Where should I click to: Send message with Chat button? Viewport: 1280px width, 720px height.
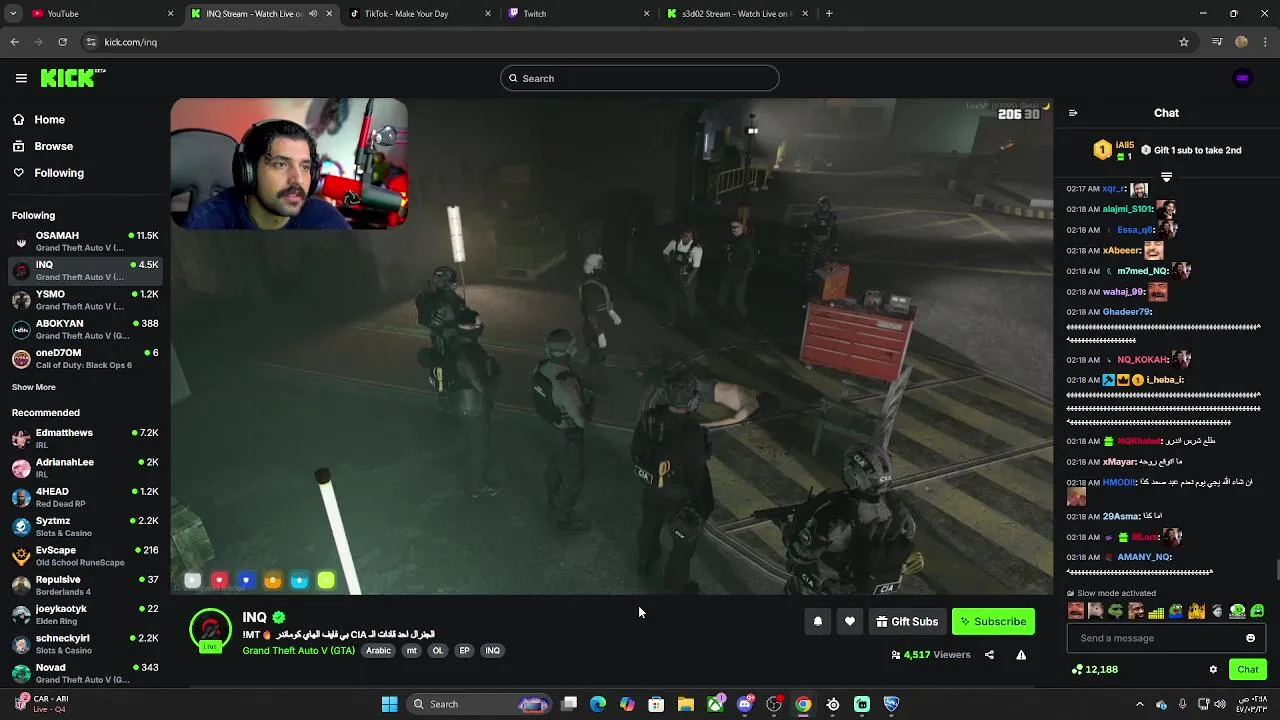click(1247, 669)
